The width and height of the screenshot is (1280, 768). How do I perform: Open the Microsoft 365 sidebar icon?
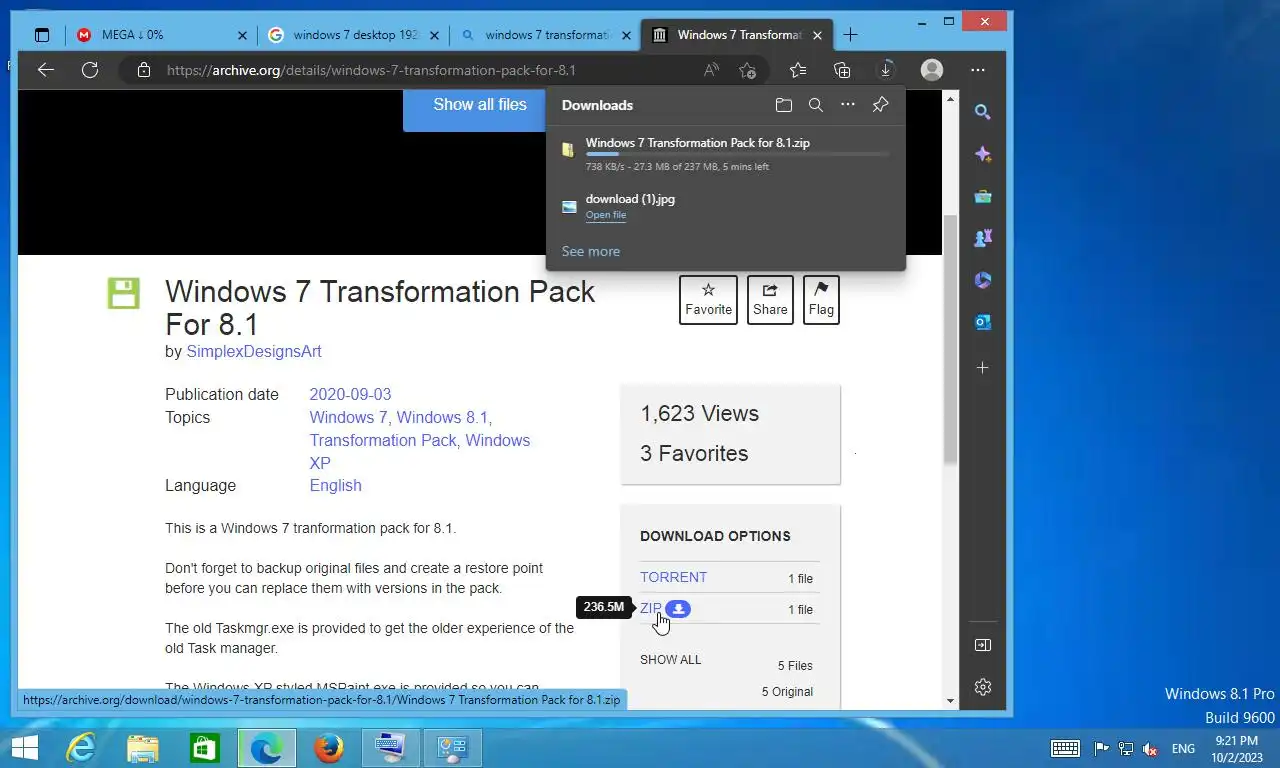pos(983,280)
